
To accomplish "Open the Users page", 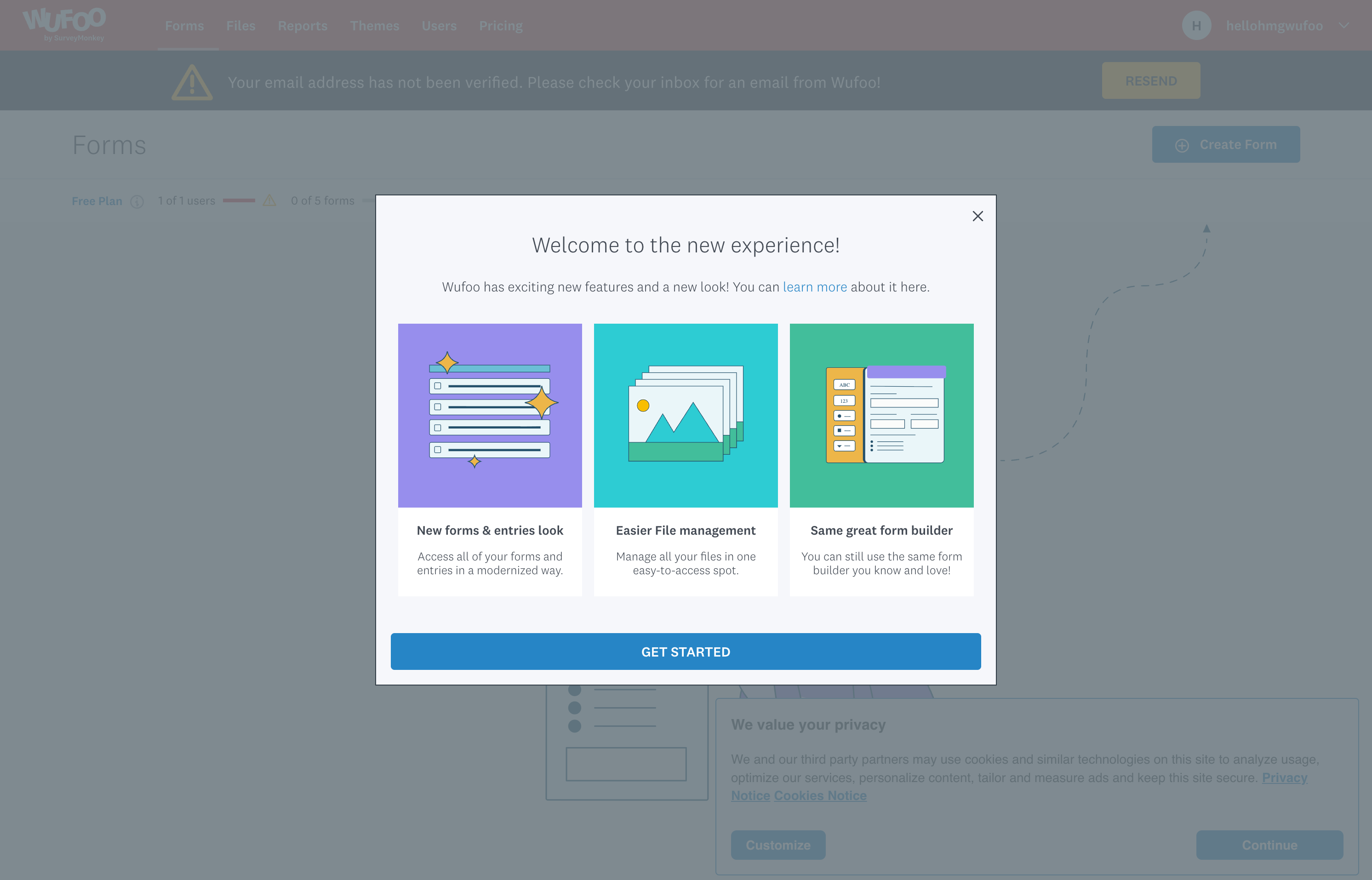I will click(x=439, y=25).
